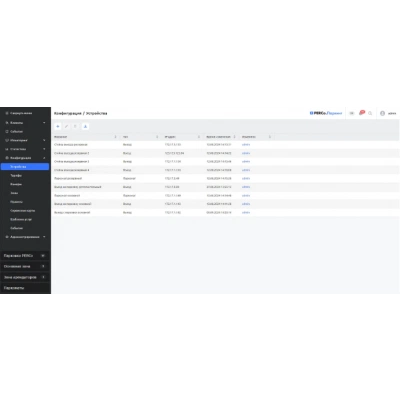Click the pencil edit icon in toolbar
The width and height of the screenshot is (400, 400).
(x=66, y=126)
